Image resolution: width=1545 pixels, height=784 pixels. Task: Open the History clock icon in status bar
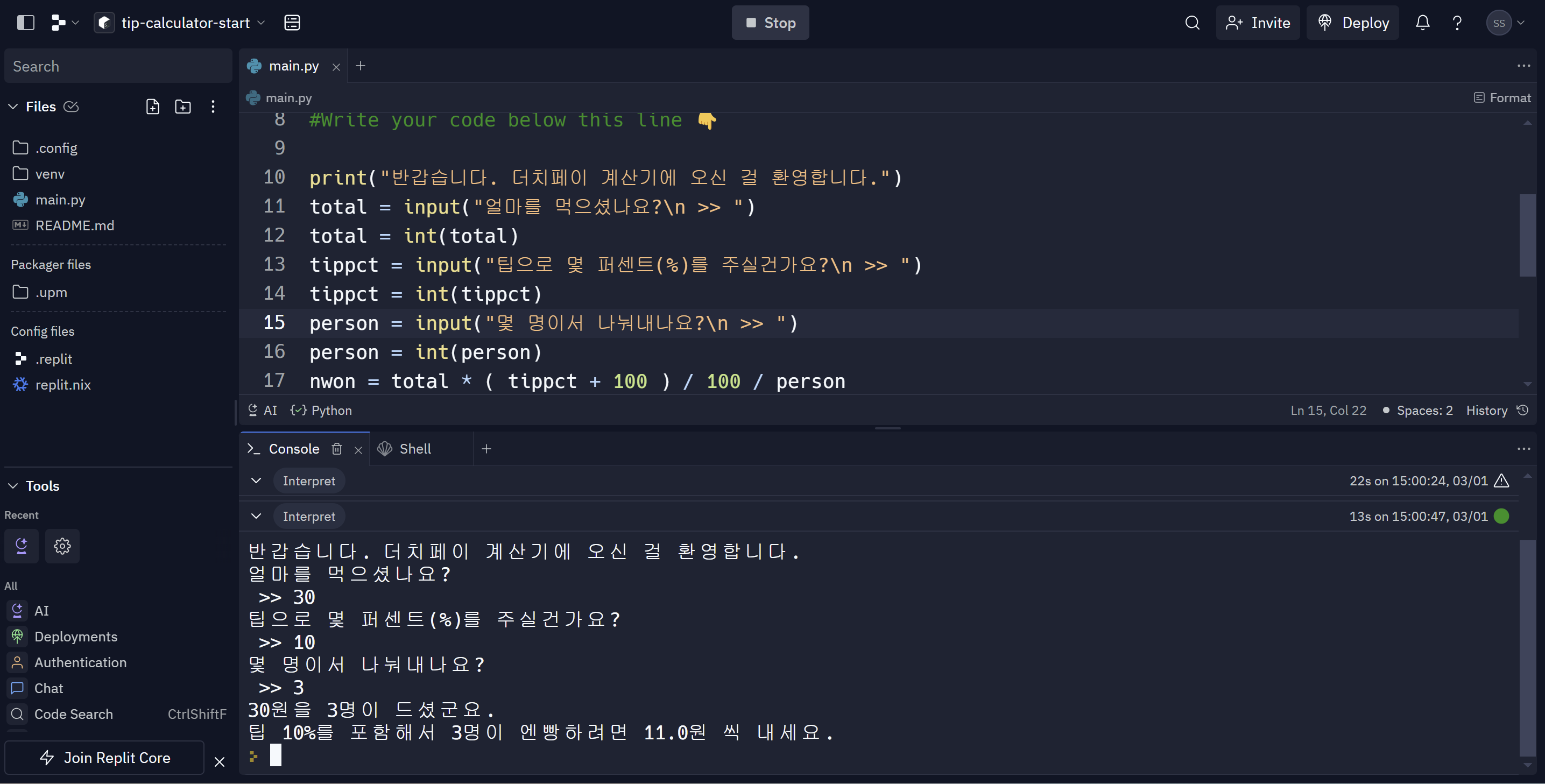pos(1522,411)
